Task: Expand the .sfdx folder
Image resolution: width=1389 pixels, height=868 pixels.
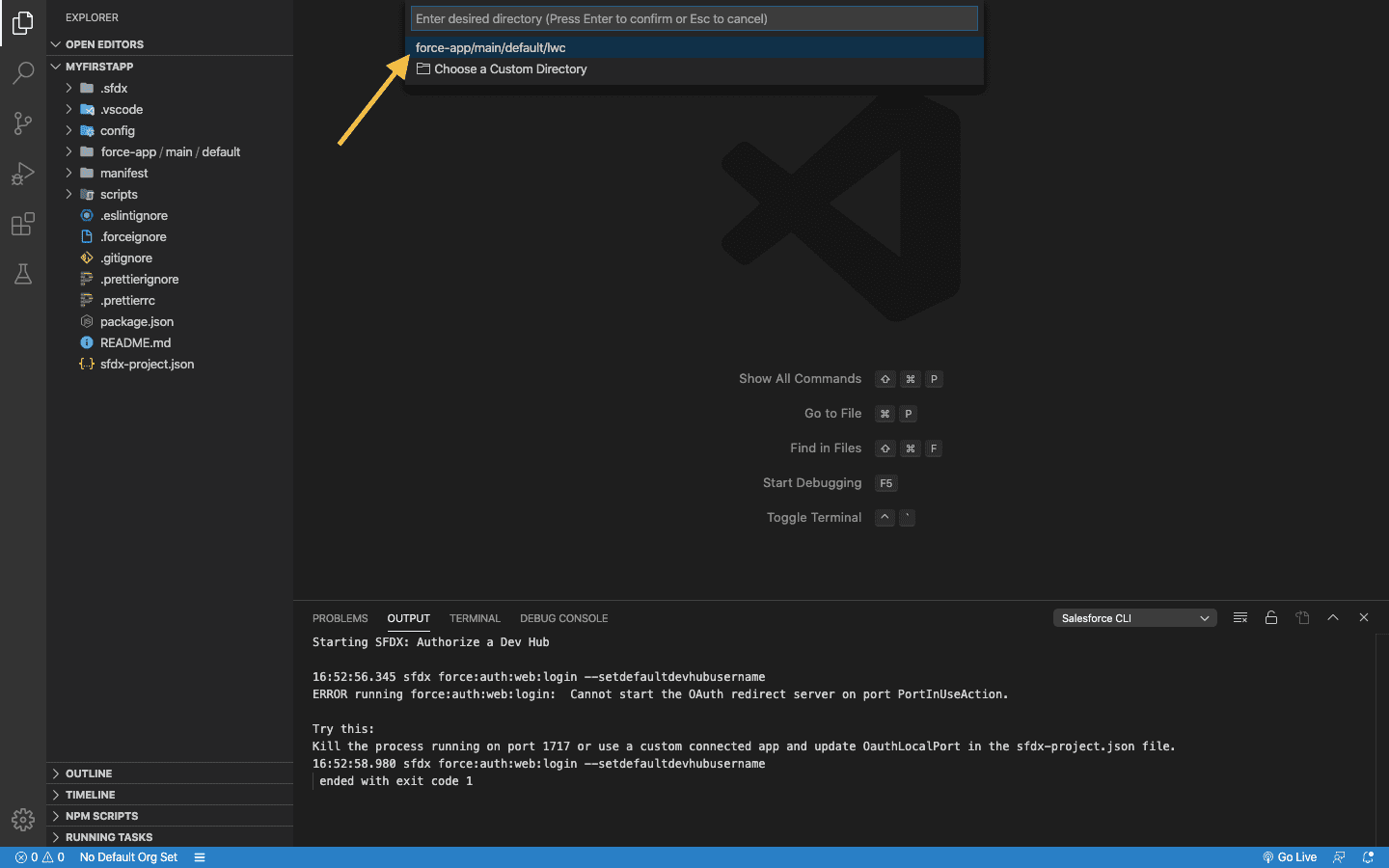Action: click(170, 88)
